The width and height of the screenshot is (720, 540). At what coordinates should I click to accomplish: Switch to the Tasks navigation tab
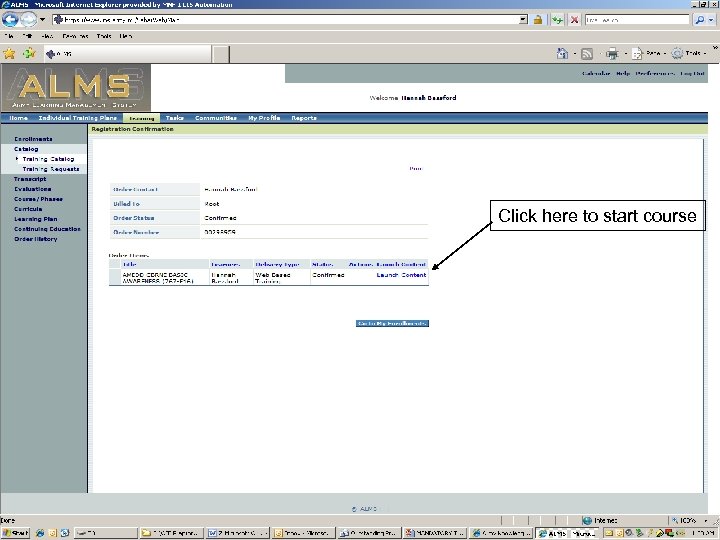(x=174, y=118)
